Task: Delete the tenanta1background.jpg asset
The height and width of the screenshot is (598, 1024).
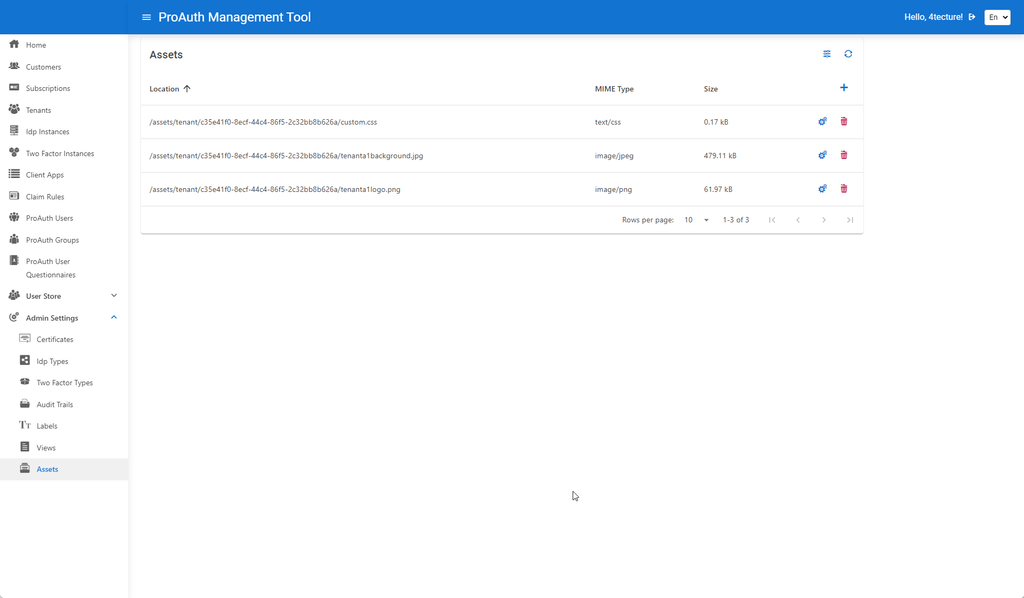Action: (844, 155)
